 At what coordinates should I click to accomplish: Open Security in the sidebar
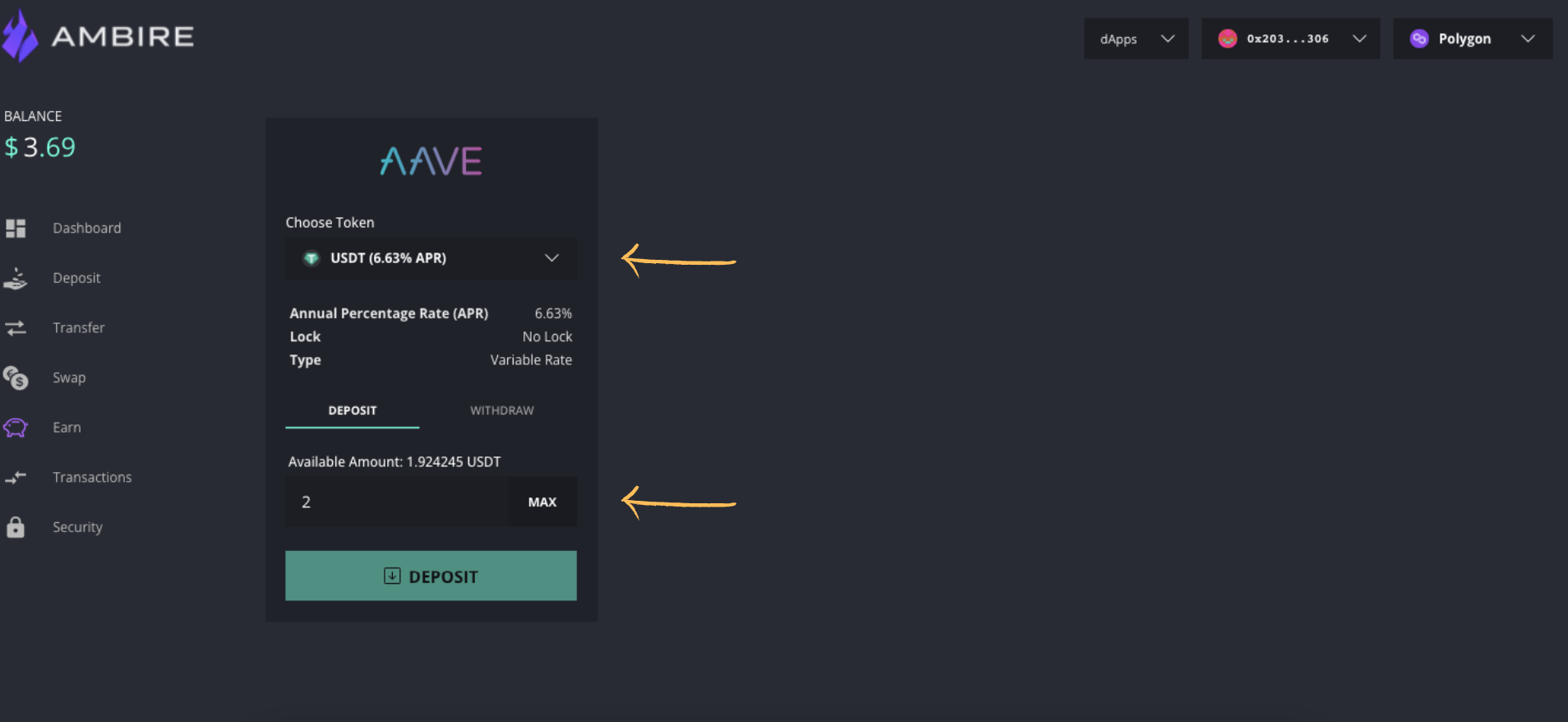click(x=77, y=527)
